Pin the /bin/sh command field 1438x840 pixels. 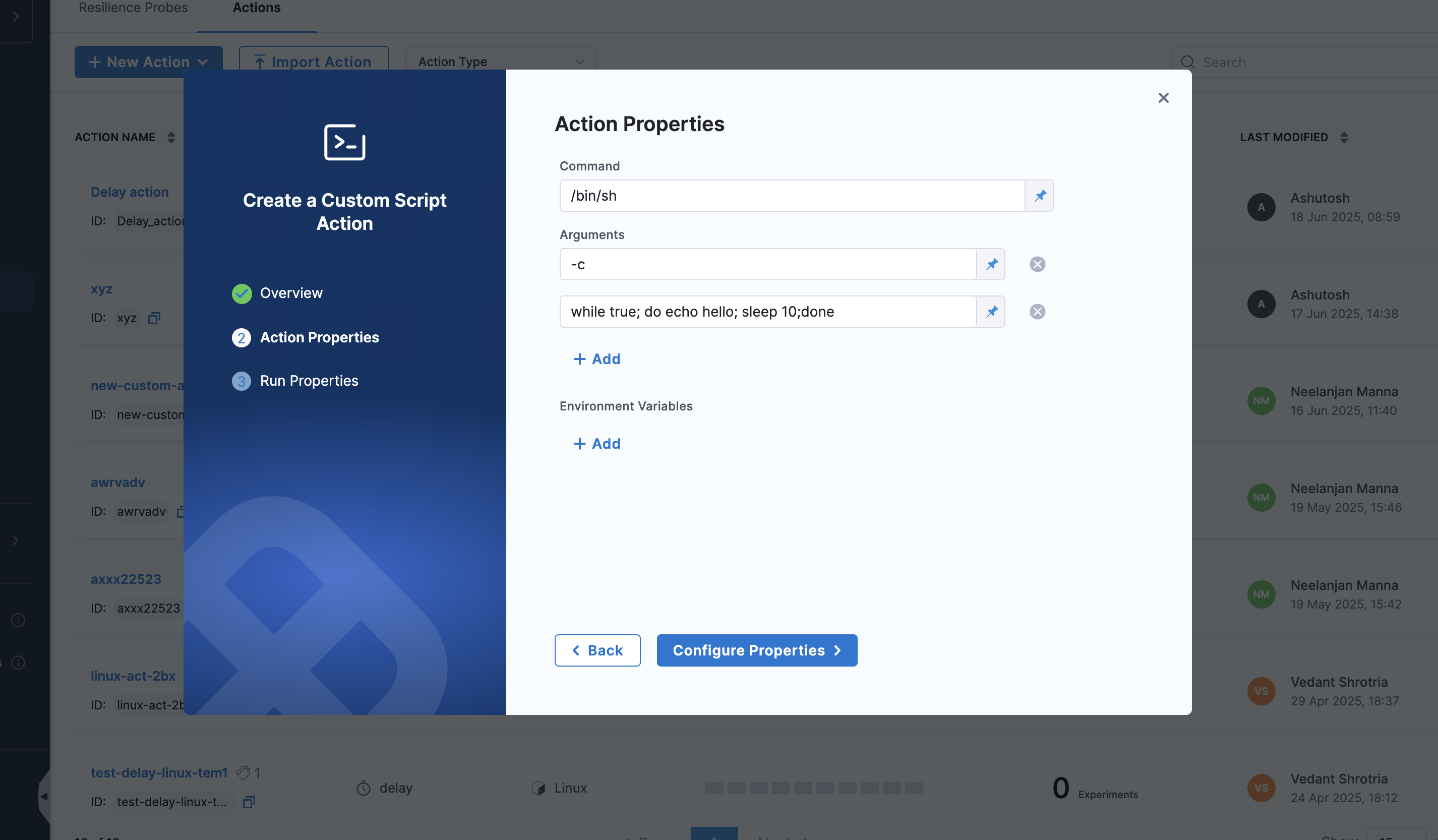tap(1040, 196)
